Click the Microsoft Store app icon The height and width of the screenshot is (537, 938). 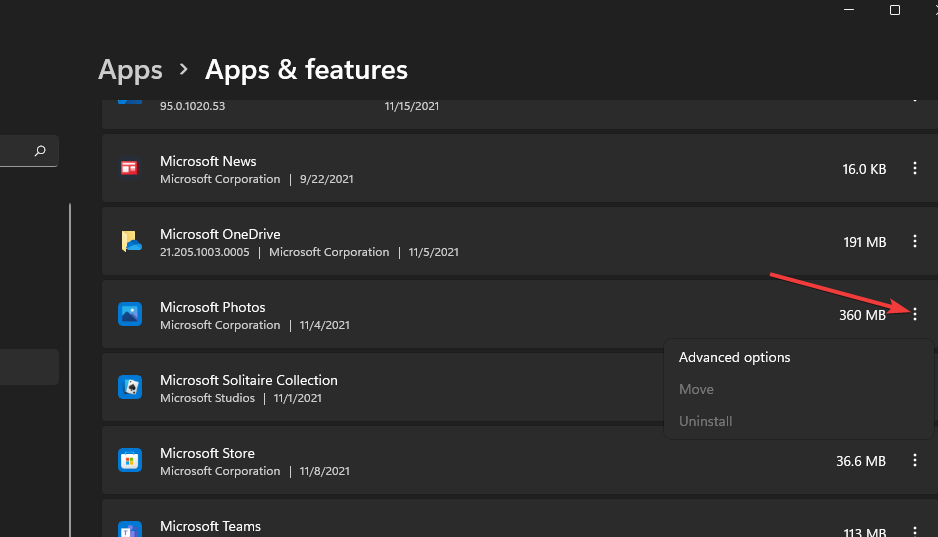coord(129,460)
